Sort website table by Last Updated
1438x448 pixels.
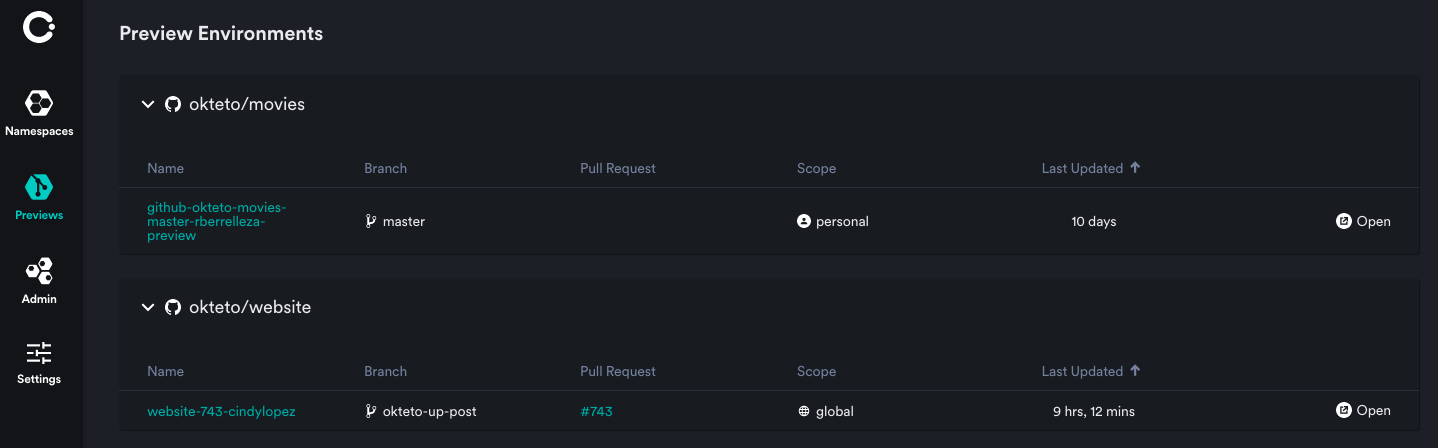pos(1090,371)
